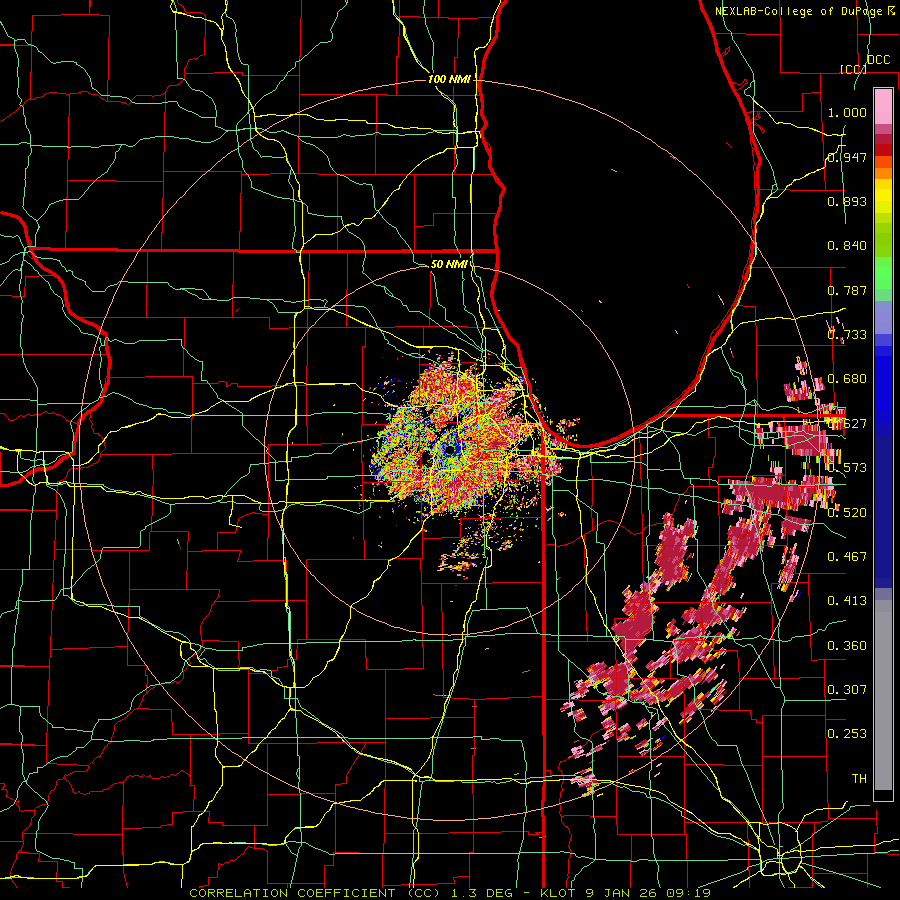Click the 50 NMI range ring label
The width and height of the screenshot is (900, 900).
tap(449, 264)
